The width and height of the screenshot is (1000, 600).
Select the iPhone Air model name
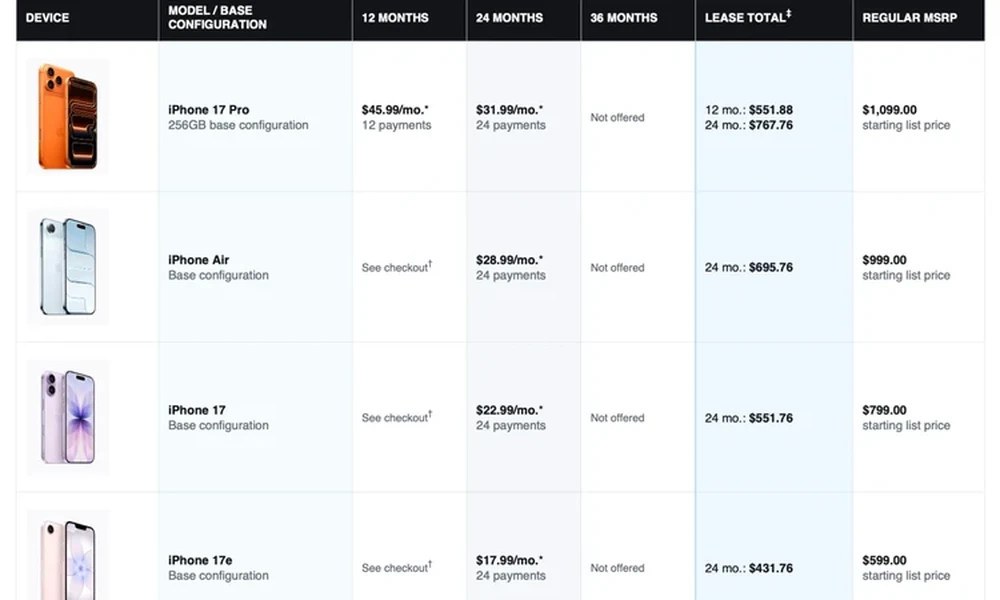(x=198, y=260)
